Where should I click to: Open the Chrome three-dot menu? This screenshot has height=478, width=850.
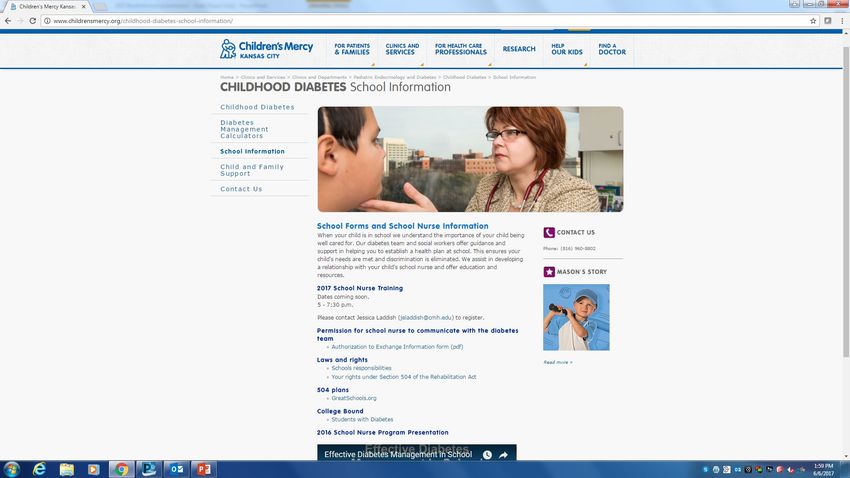[842, 21]
